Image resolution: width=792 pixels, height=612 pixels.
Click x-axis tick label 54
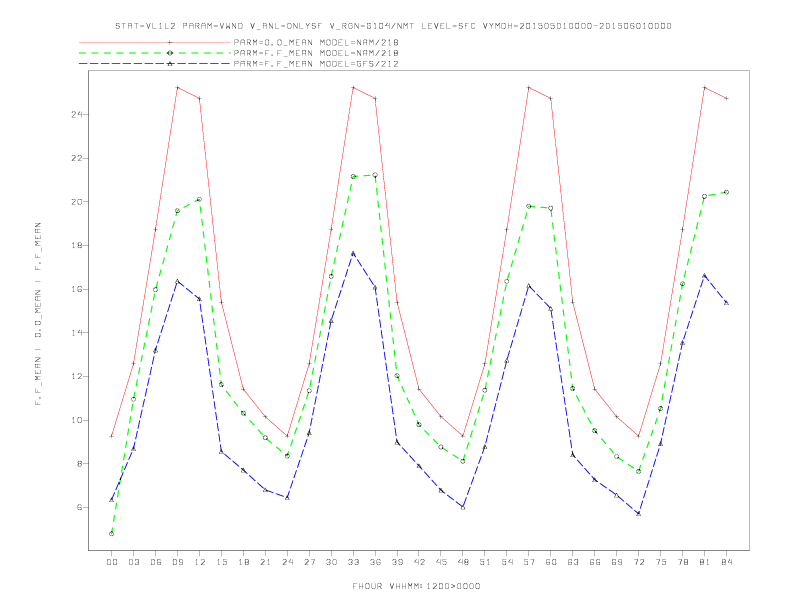(x=507, y=562)
